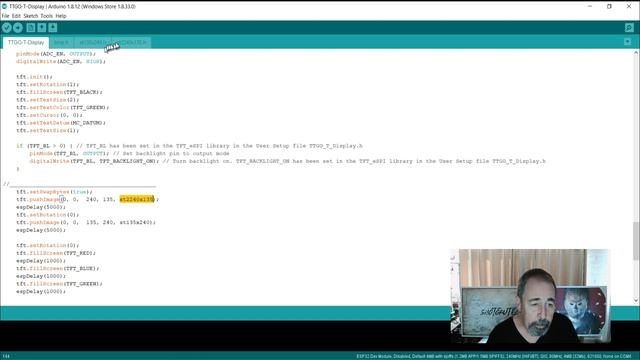Image resolution: width=640 pixels, height=360 pixels.
Task: Maximize or restore the Arduino window
Action: [x=609, y=7]
